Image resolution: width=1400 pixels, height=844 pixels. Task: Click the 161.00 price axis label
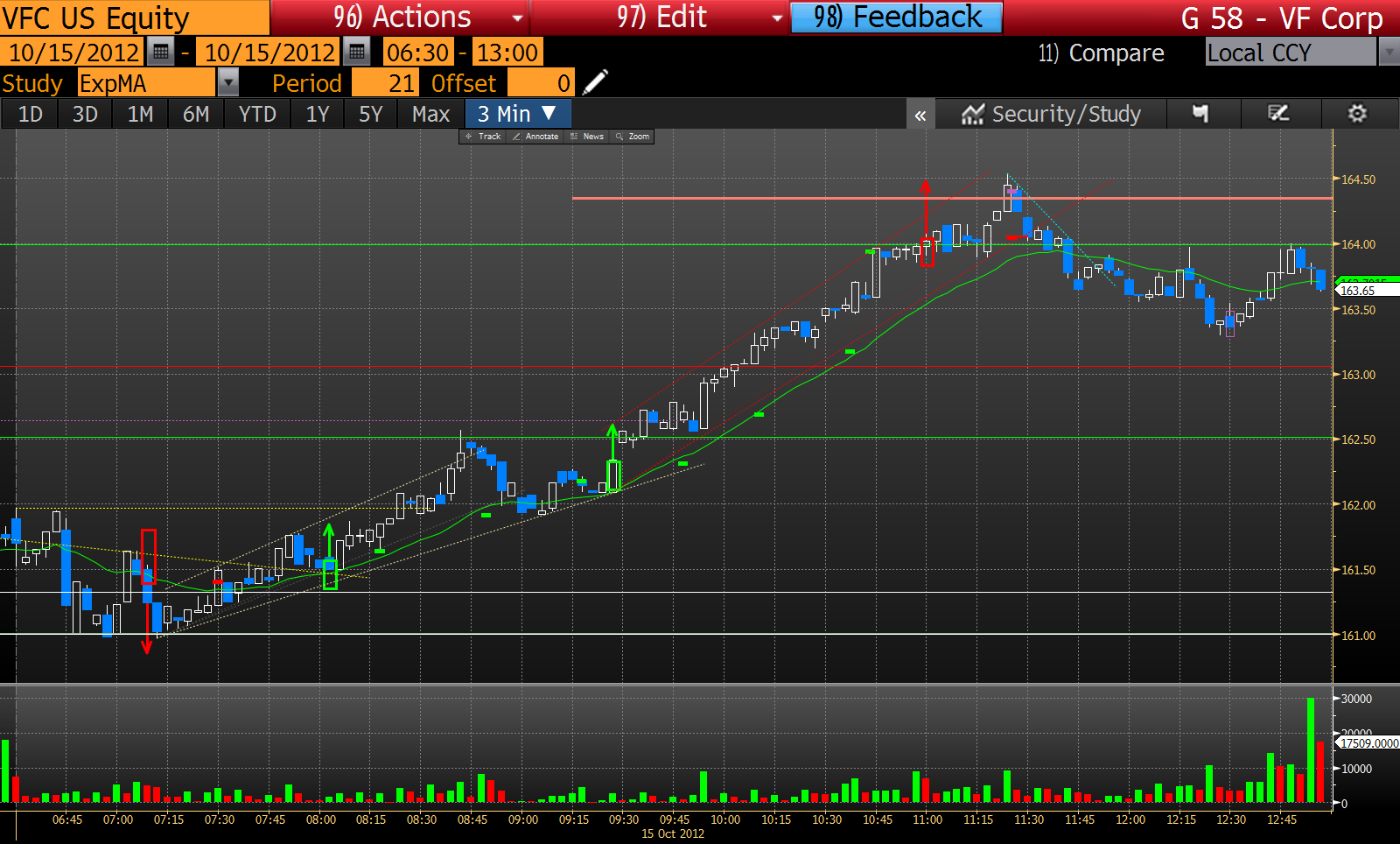(1358, 636)
